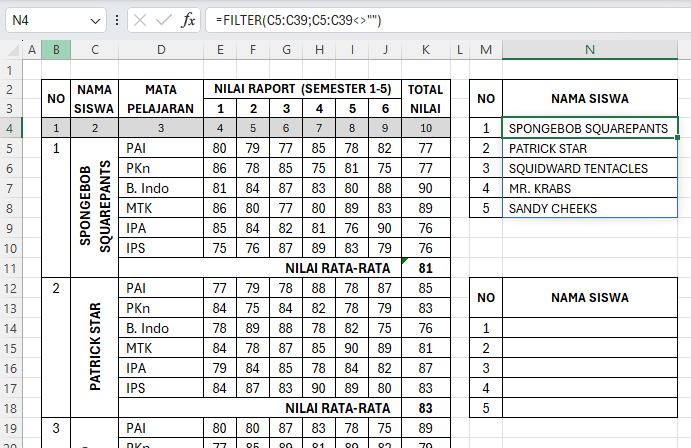Image resolution: width=691 pixels, height=448 pixels.
Task: Click NO header in cell M2
Action: (486, 99)
